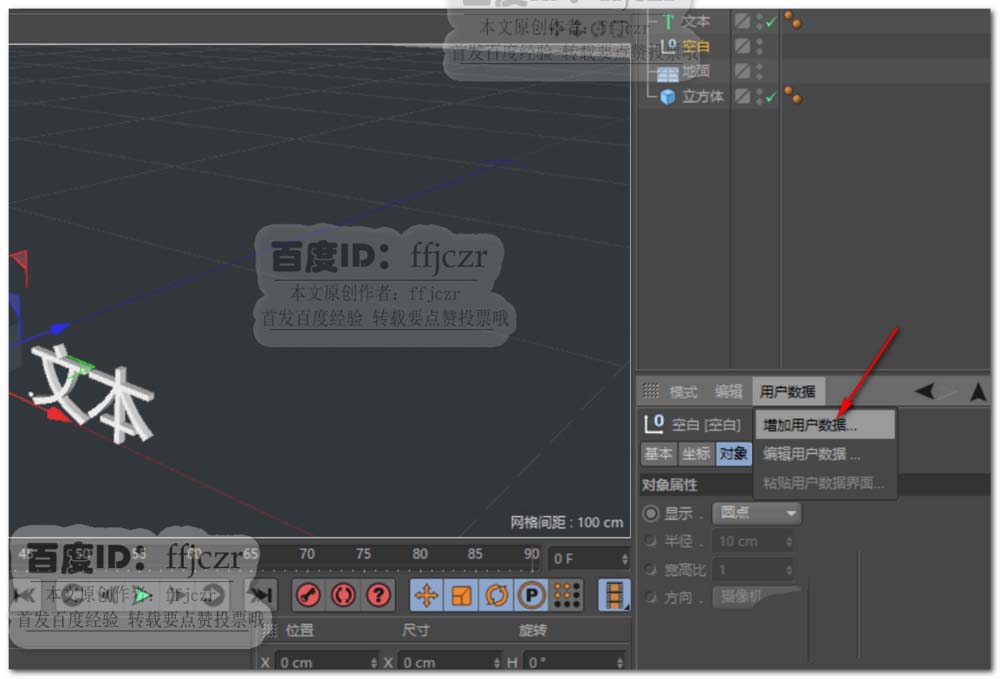The width and height of the screenshot is (1000, 679).
Task: Switch to the 基本 tab
Action: click(x=658, y=454)
